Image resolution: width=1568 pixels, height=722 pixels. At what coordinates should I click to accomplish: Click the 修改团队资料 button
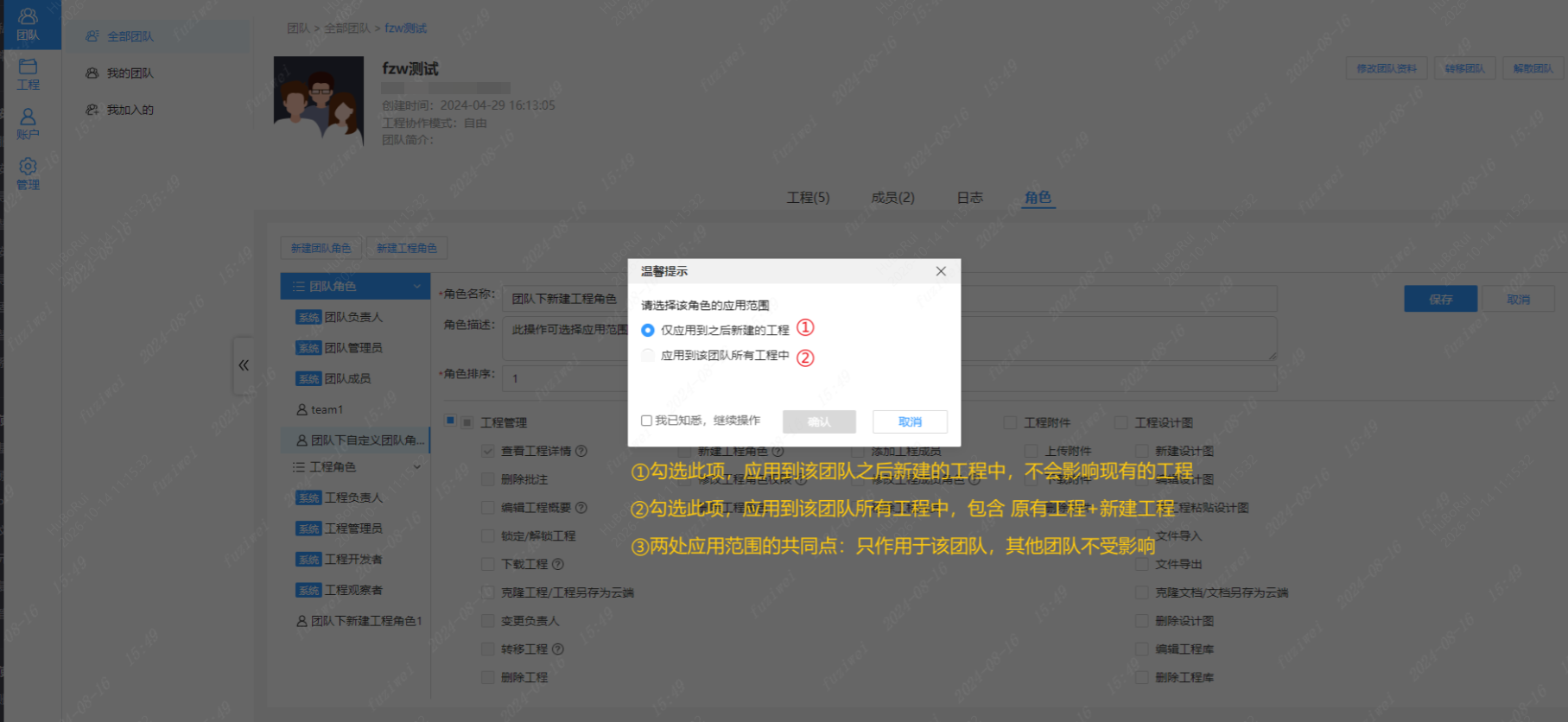click(1386, 68)
